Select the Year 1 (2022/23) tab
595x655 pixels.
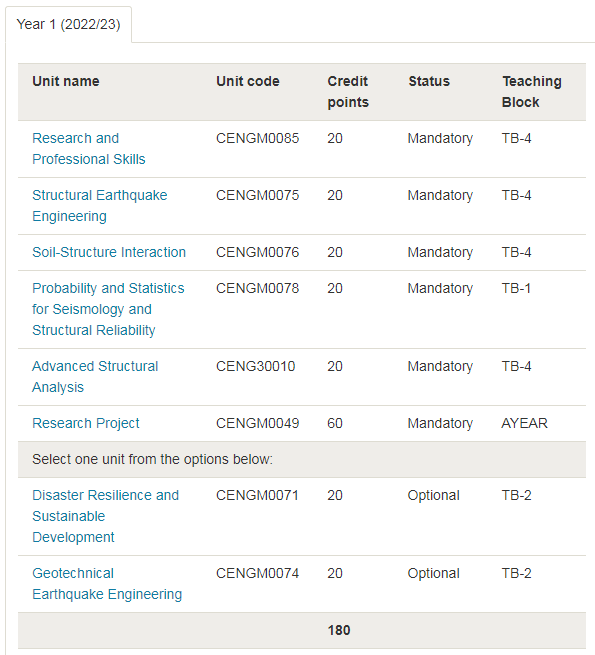tap(69, 24)
